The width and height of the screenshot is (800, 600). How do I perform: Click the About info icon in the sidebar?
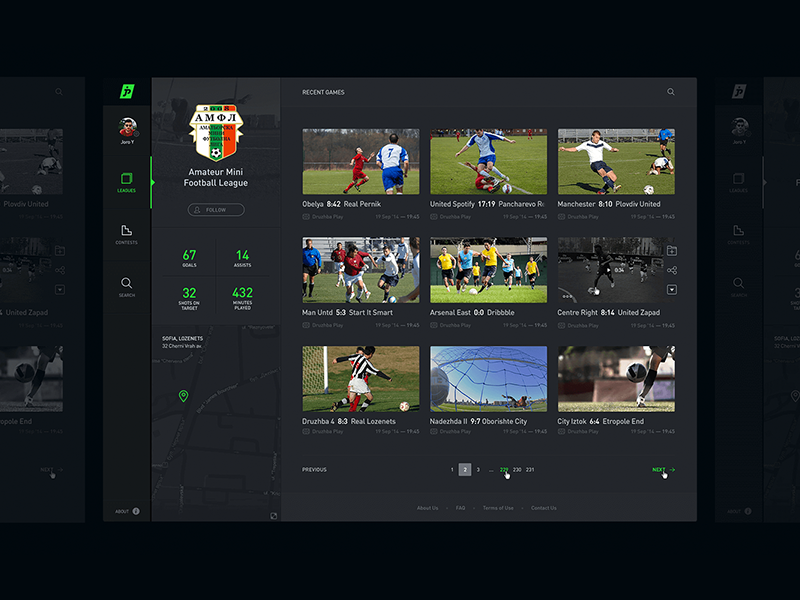[x=136, y=511]
